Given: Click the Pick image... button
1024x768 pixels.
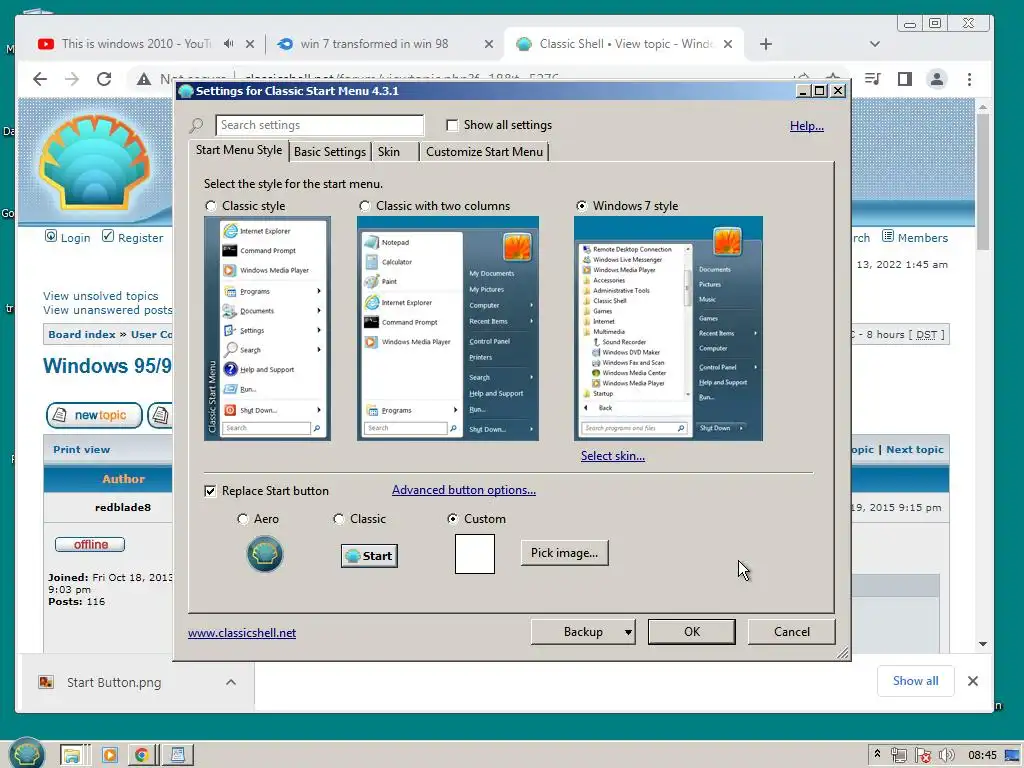Looking at the screenshot, I should coord(564,552).
